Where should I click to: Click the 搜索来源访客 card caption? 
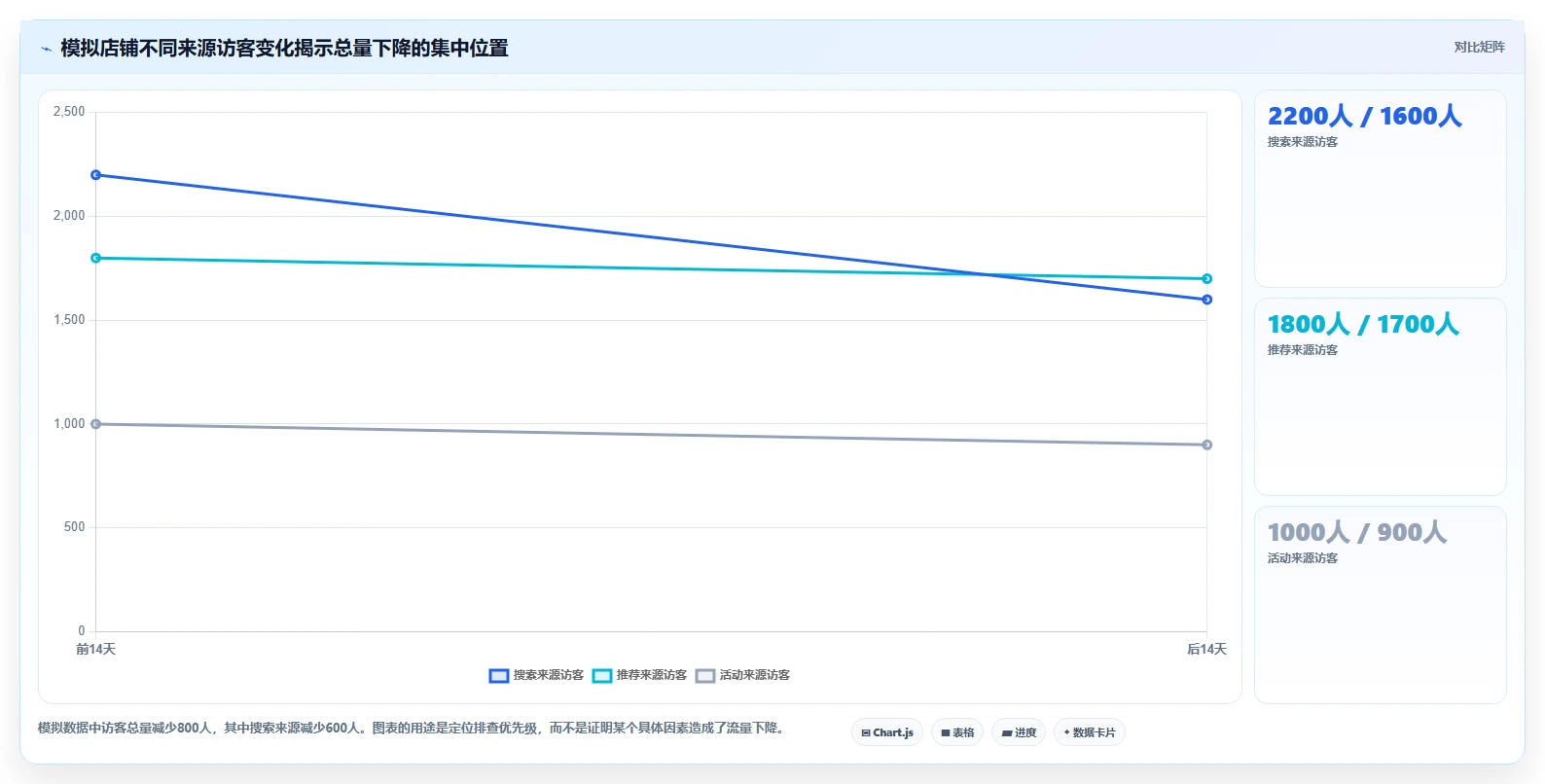(x=1303, y=142)
